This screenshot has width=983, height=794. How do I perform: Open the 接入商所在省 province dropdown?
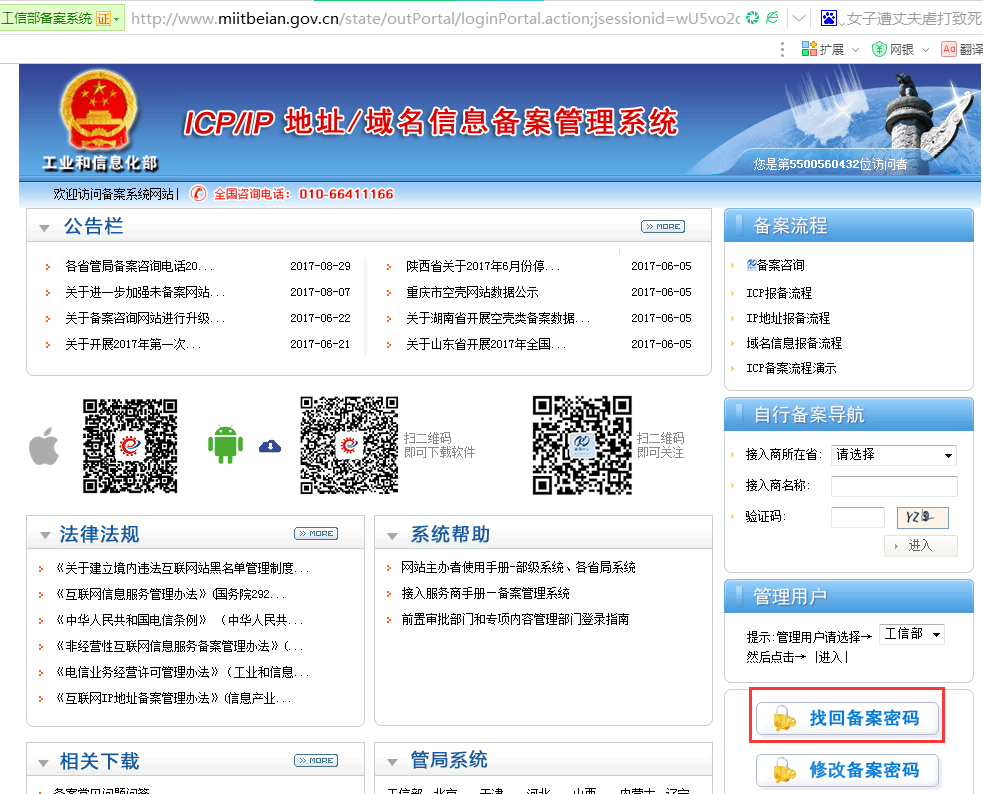(x=894, y=455)
